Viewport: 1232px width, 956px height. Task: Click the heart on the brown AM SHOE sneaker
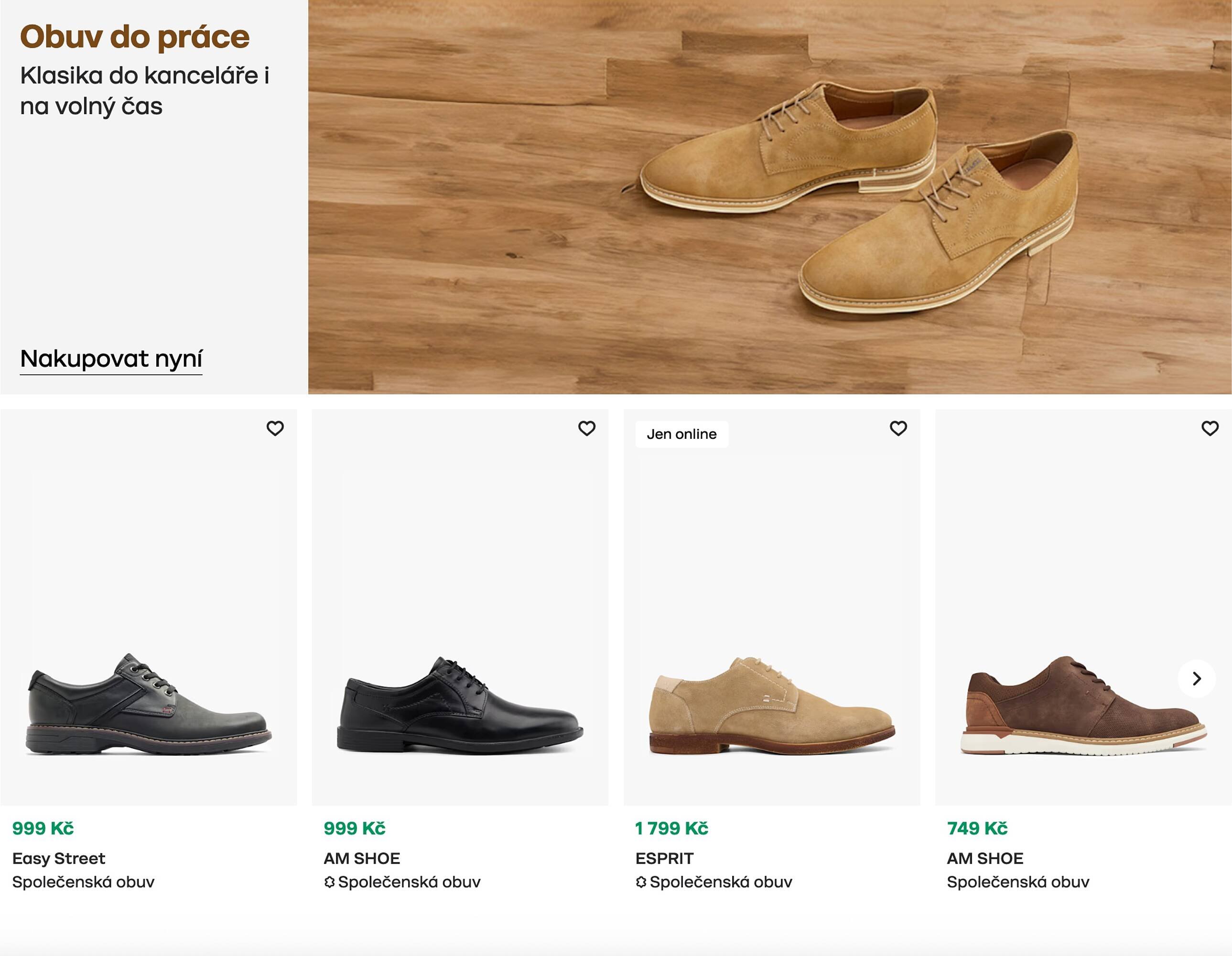point(1210,428)
